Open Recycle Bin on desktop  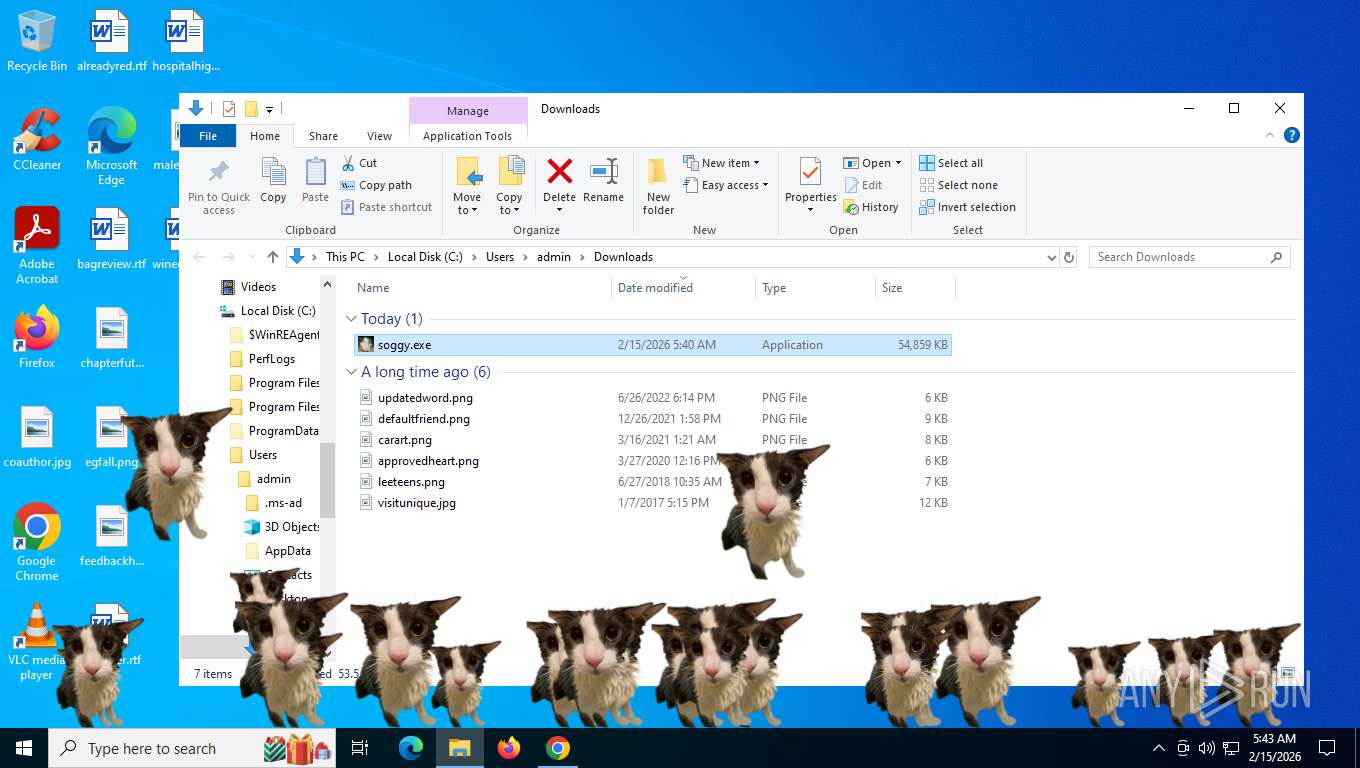37,41
